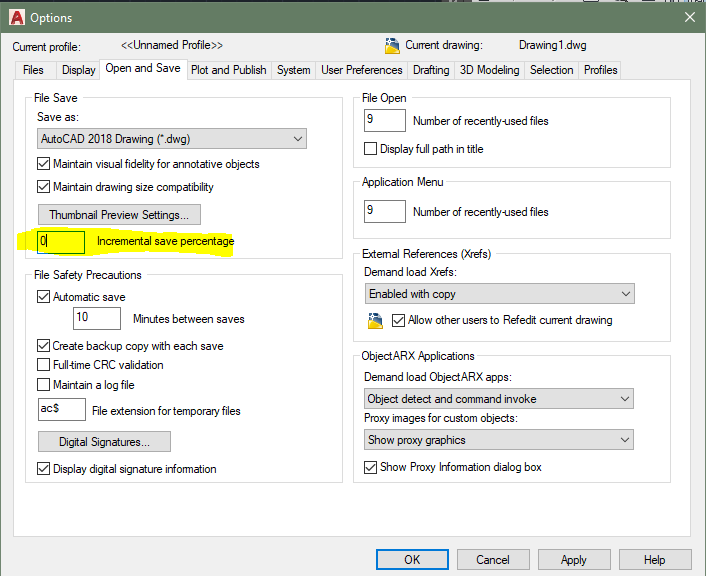Switch to the System tab
The height and width of the screenshot is (576, 706).
pyautogui.click(x=294, y=70)
